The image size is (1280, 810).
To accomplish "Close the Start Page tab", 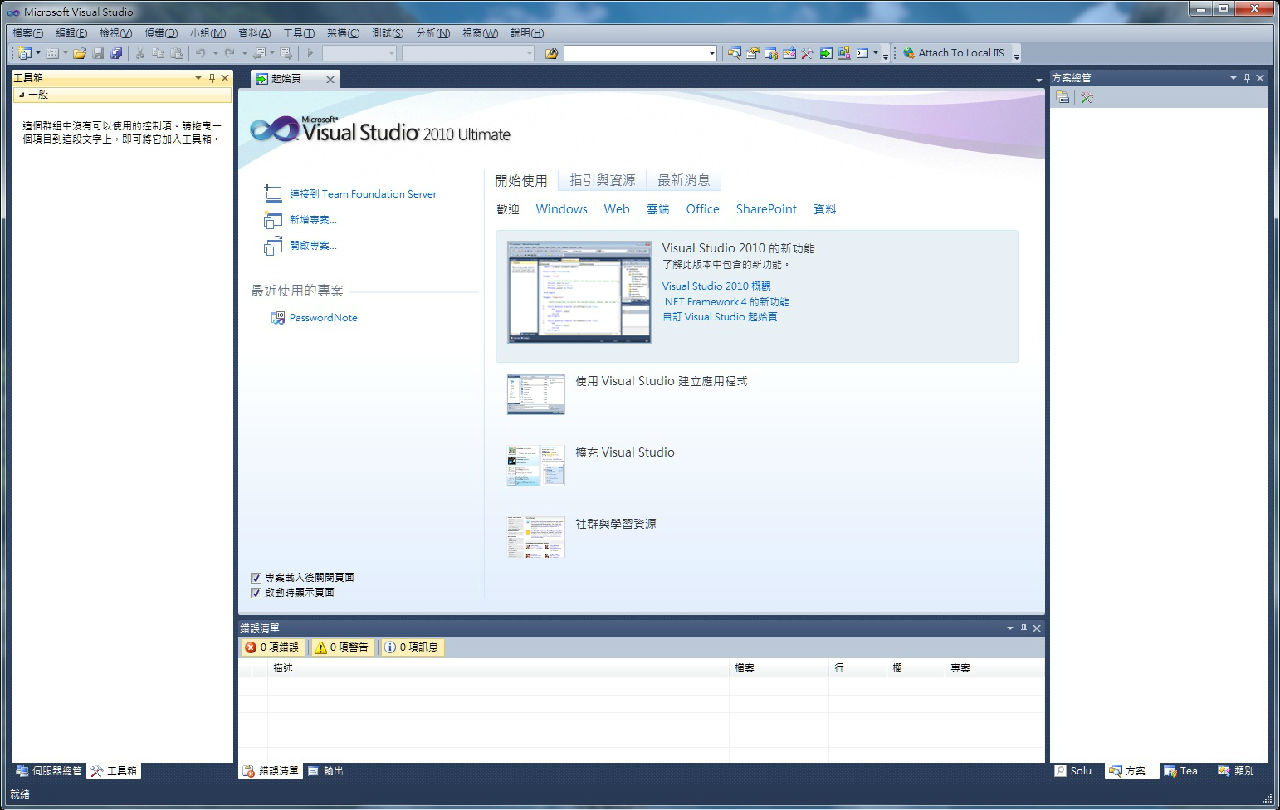I will [330, 79].
